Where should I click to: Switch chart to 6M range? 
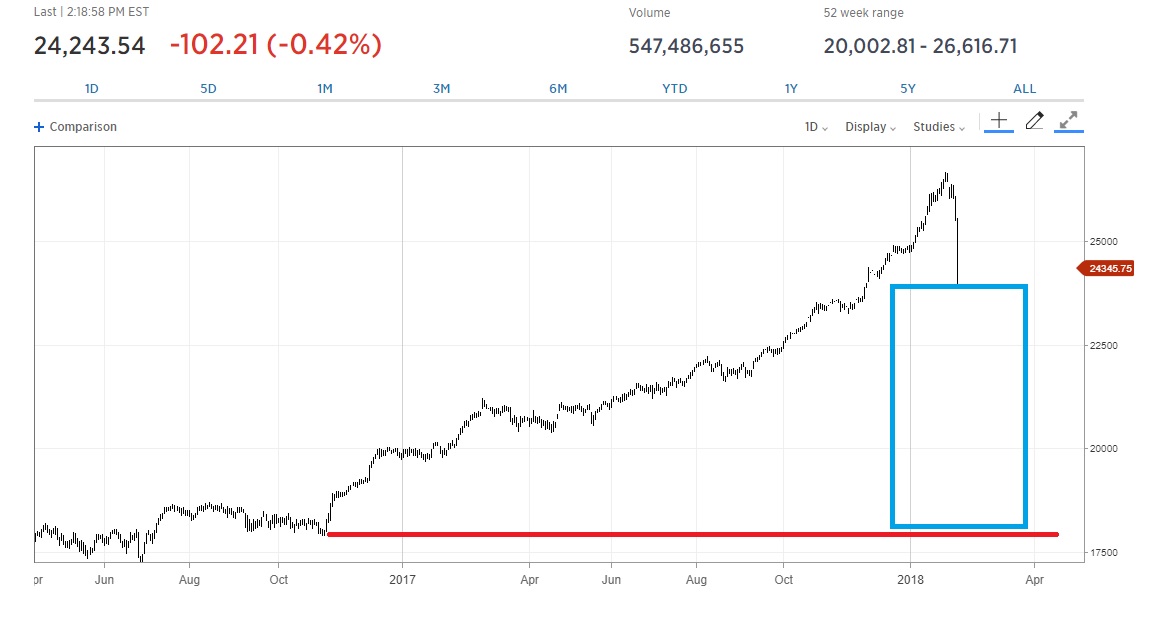click(558, 88)
